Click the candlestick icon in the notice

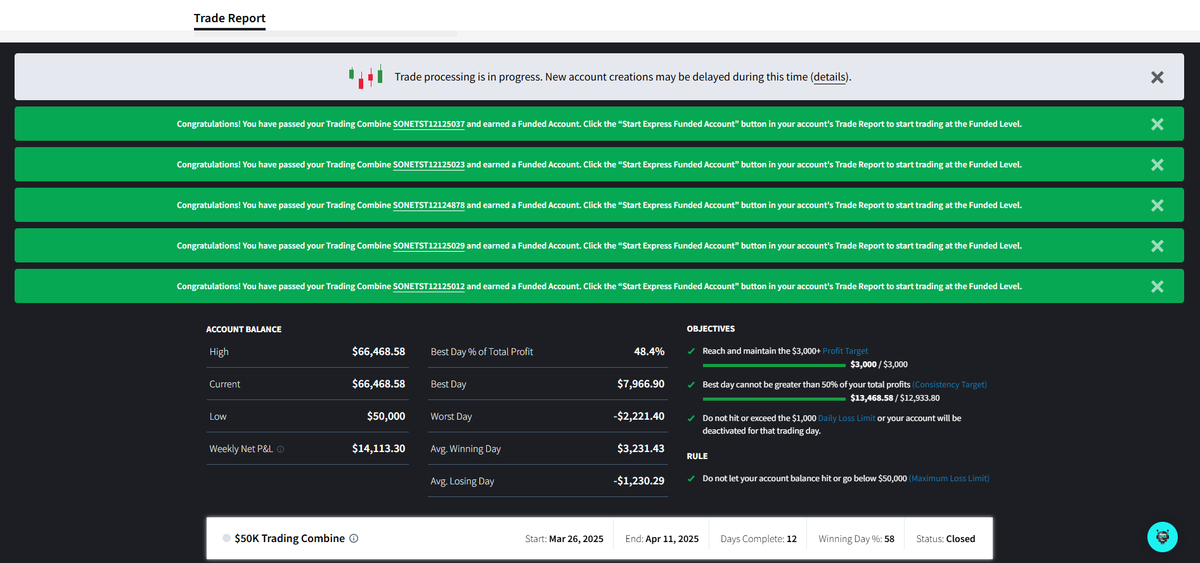click(366, 76)
